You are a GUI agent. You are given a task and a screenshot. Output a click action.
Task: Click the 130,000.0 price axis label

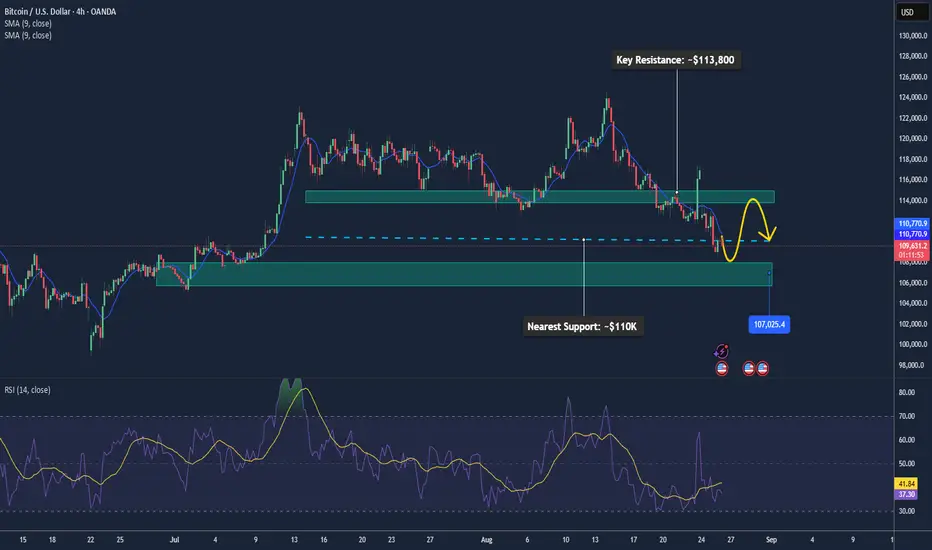coord(912,36)
